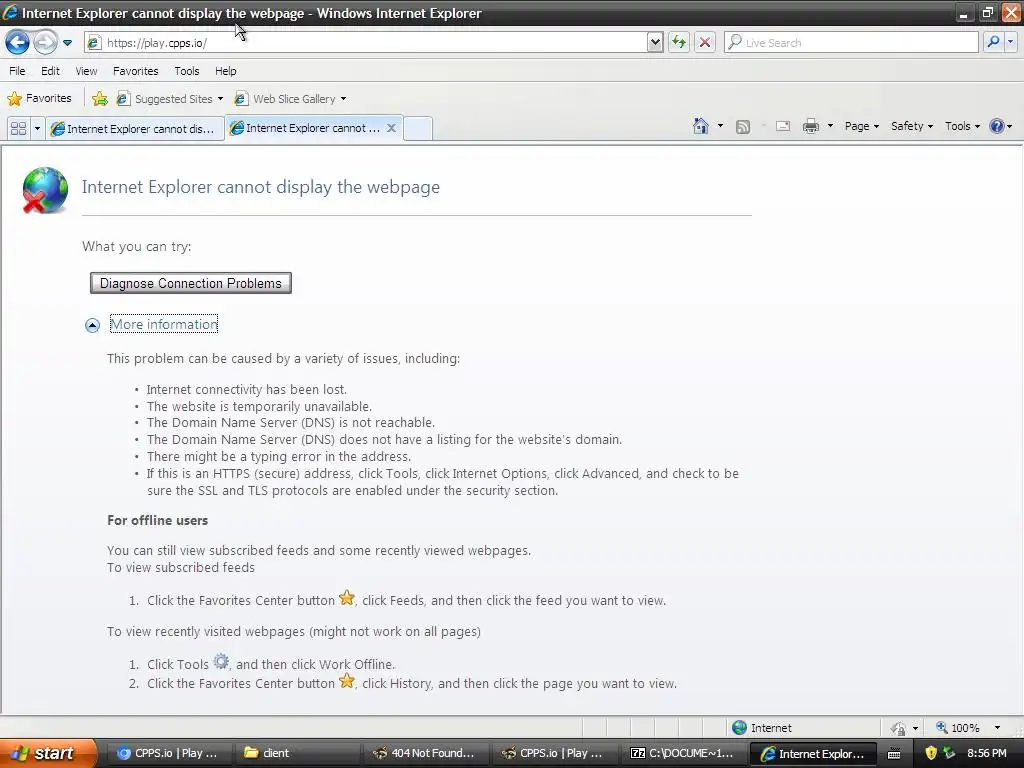This screenshot has height=768, width=1024.
Task: Click the security shield tray icon
Action: point(931,753)
